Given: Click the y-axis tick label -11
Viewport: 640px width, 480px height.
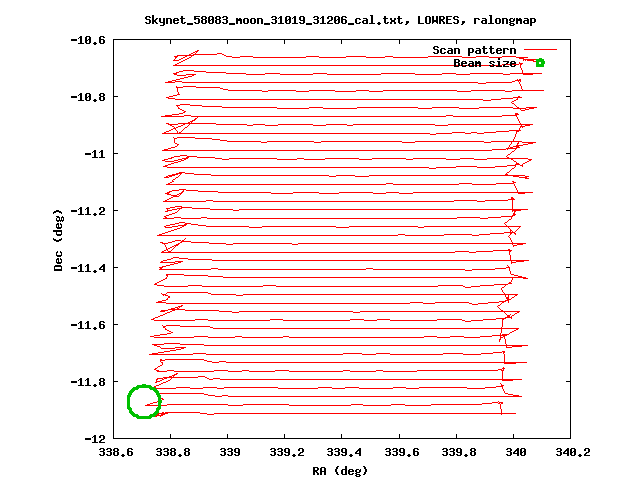Looking at the screenshot, I should (x=95, y=154).
